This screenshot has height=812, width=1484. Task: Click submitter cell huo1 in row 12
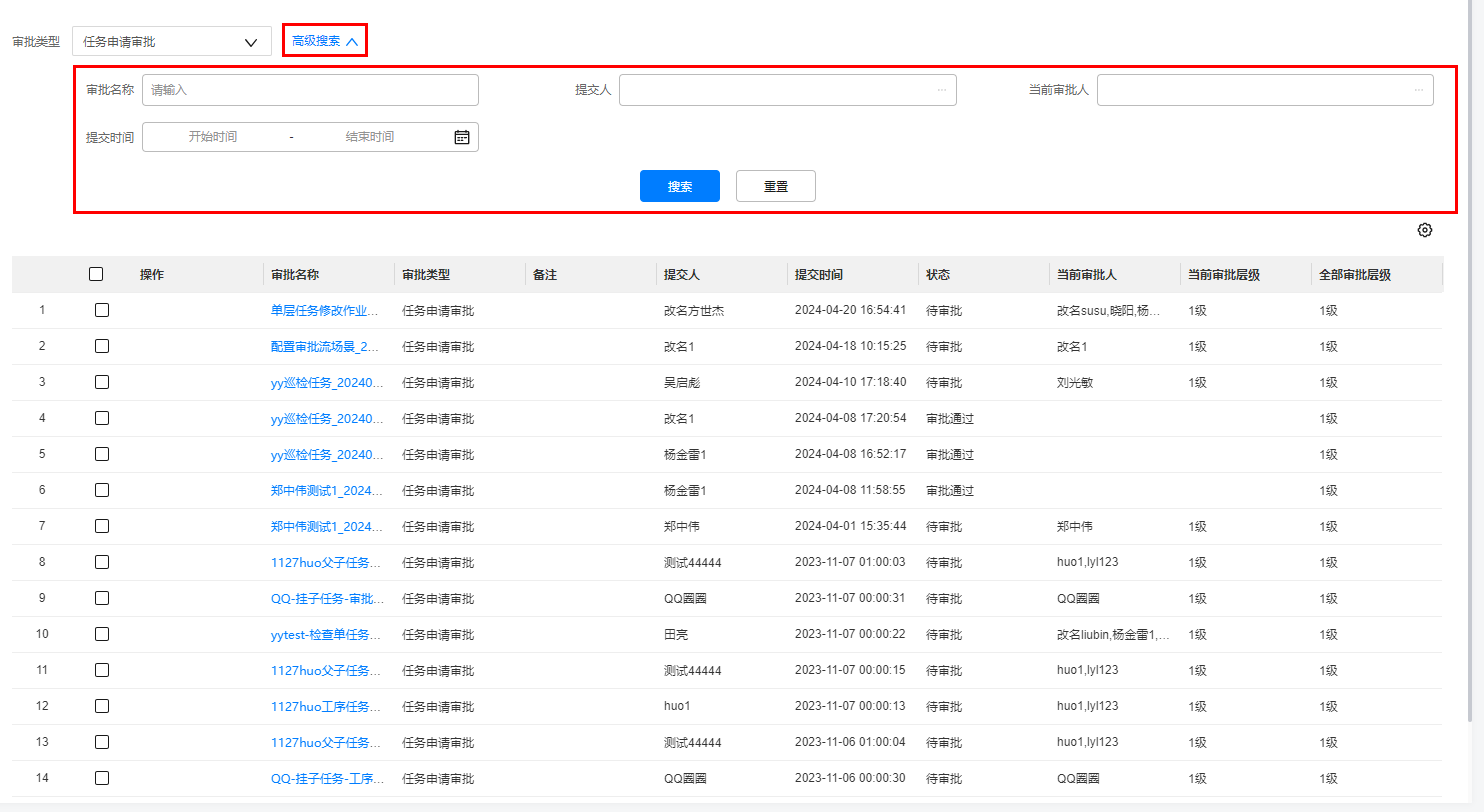[x=677, y=706]
